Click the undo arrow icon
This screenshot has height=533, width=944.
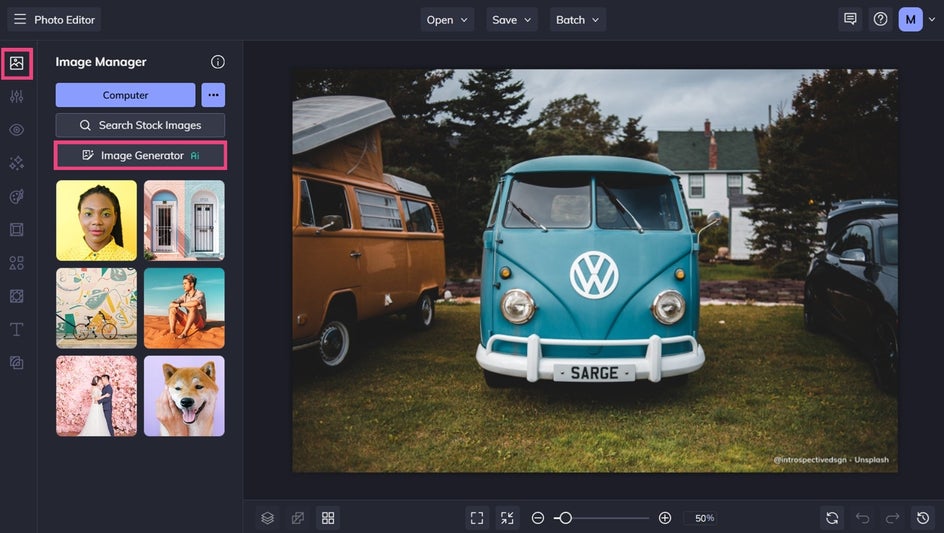862,518
